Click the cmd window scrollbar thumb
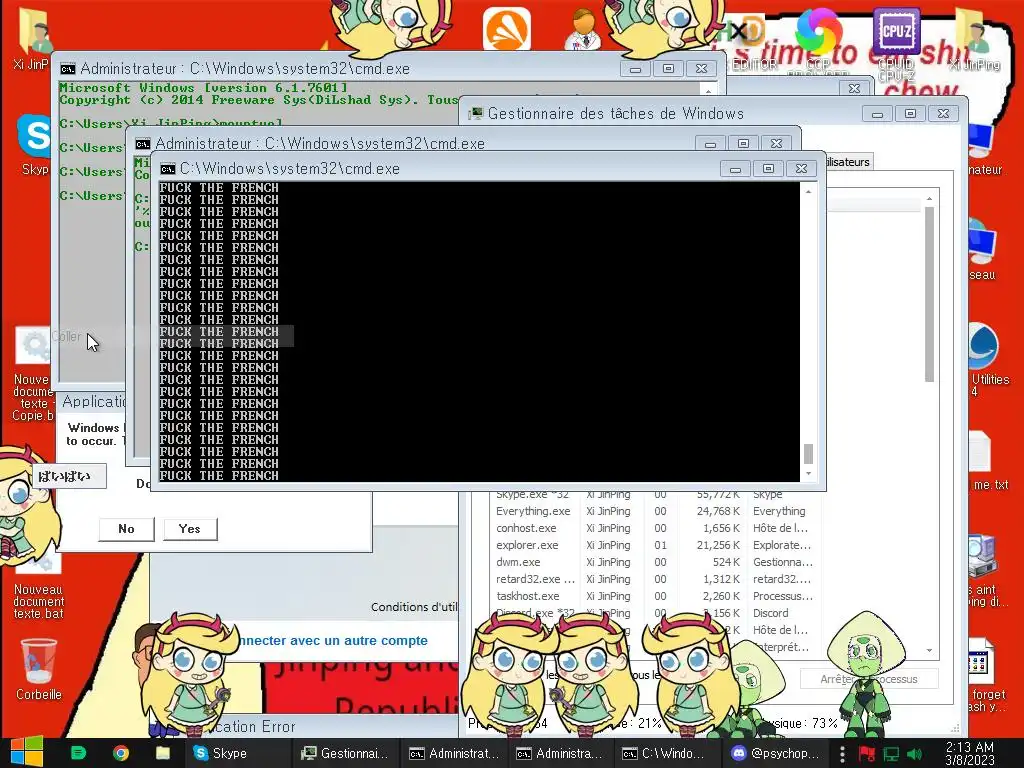This screenshot has height=768, width=1024. pos(808,453)
